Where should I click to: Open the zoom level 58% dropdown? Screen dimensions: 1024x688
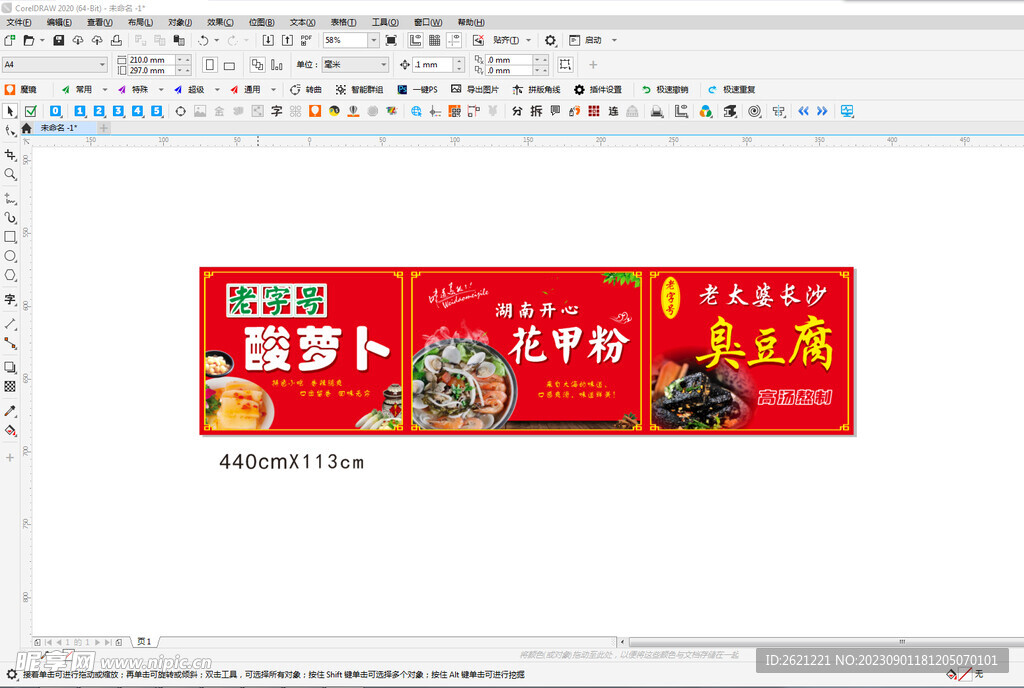(374, 40)
